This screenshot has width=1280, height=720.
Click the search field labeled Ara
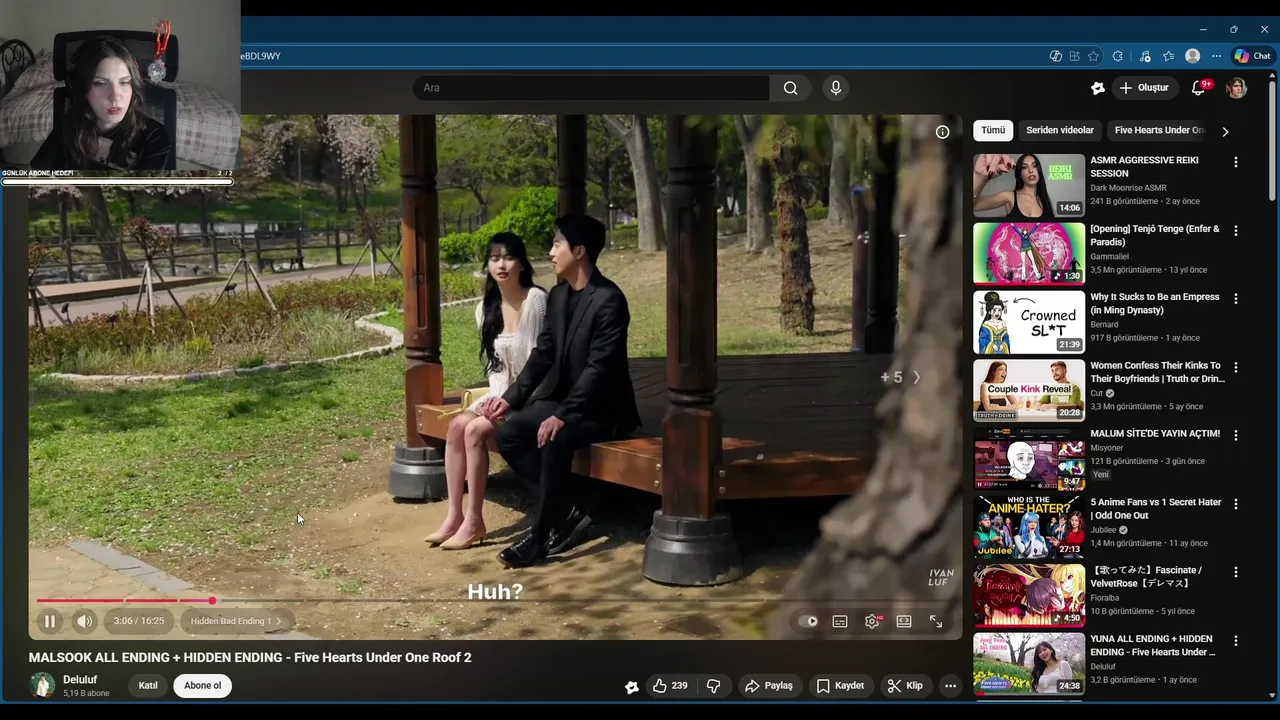pyautogui.click(x=591, y=88)
